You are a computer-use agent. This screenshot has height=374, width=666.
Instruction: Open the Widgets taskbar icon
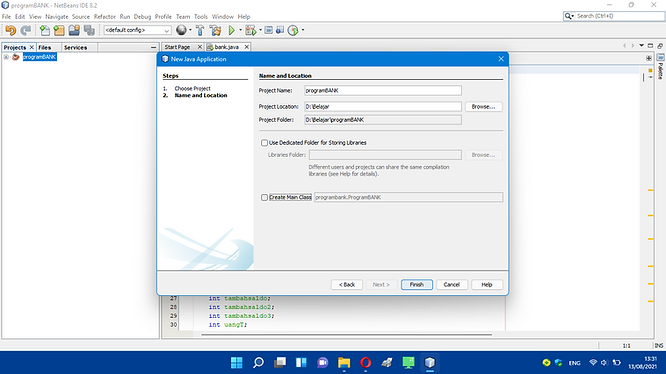pos(301,363)
